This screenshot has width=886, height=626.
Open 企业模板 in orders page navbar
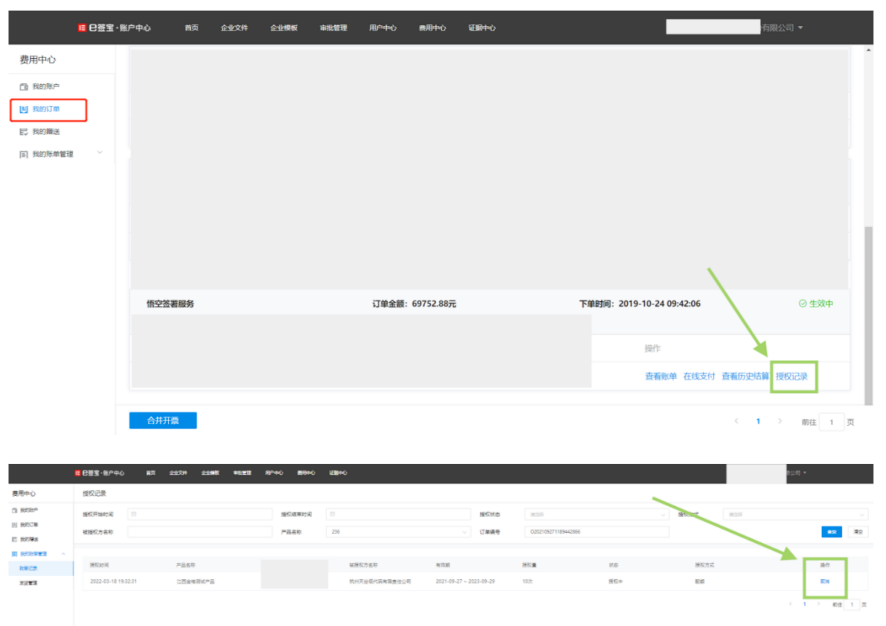point(284,28)
